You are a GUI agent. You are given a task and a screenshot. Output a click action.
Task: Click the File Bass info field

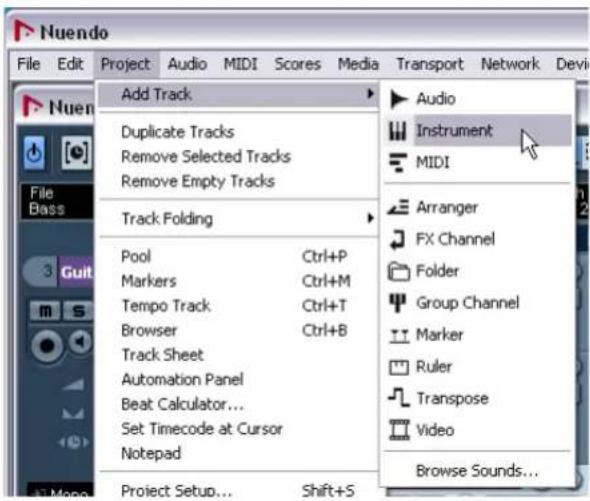pos(56,201)
